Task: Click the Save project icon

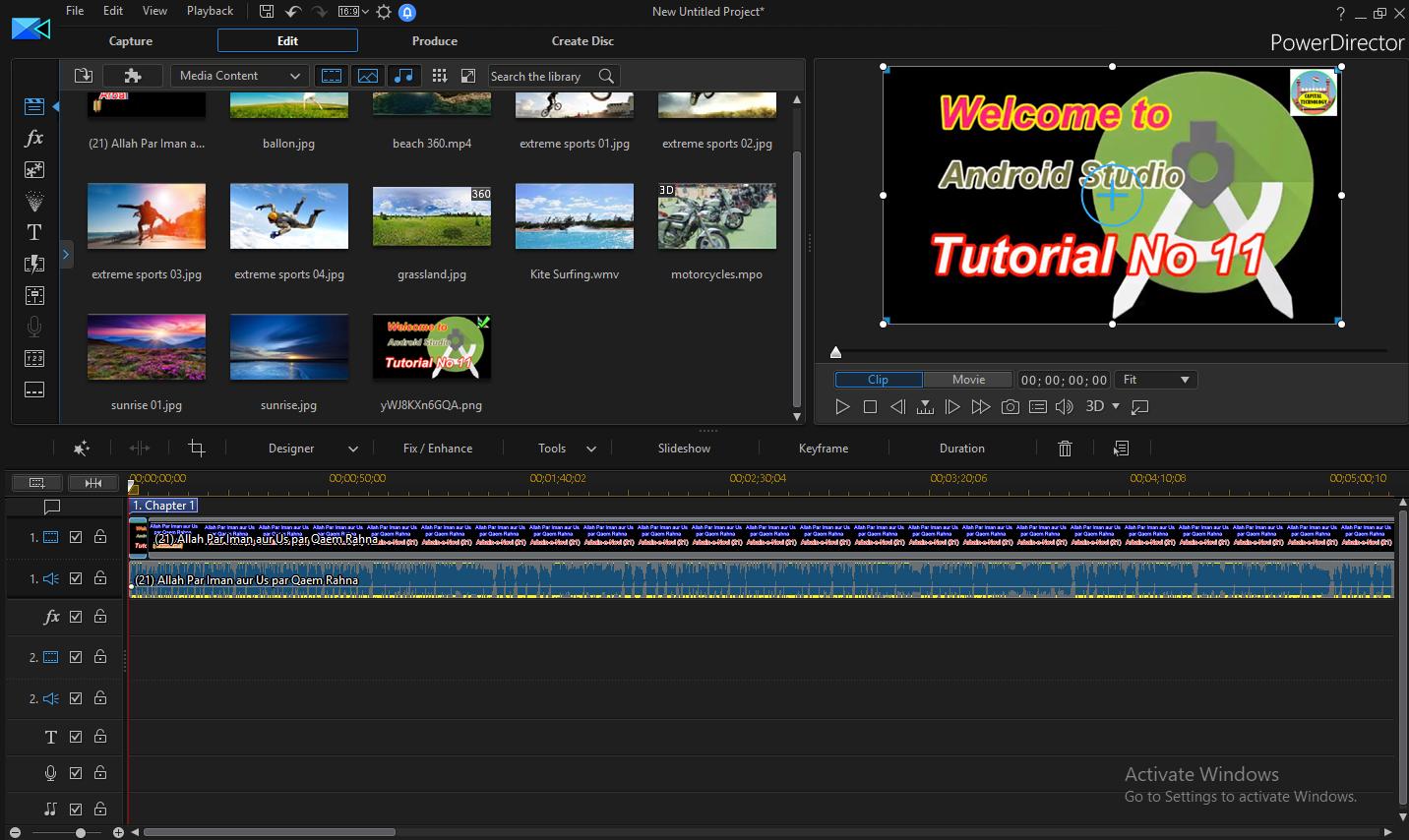Action: pyautogui.click(x=267, y=12)
